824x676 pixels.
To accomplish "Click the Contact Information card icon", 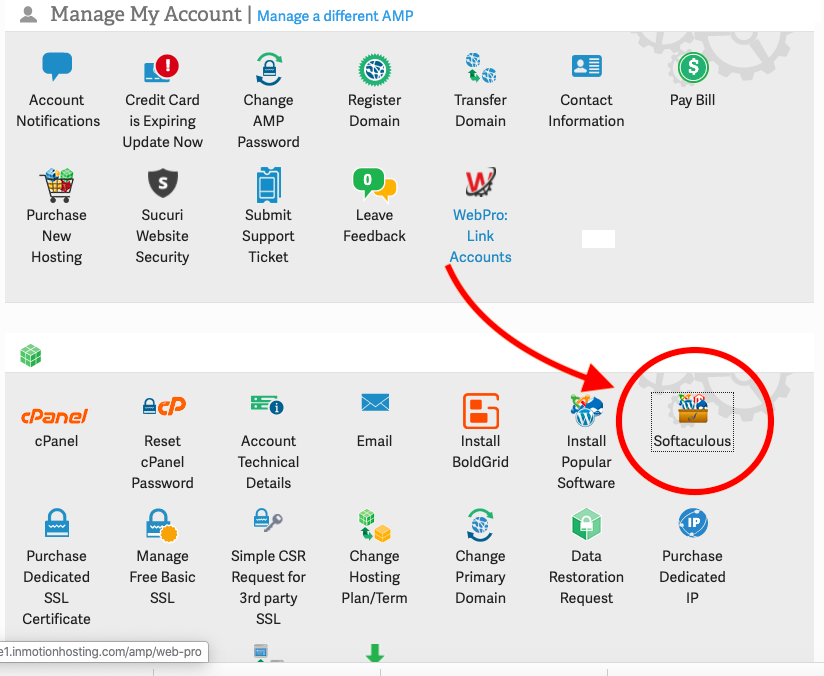I will 586,66.
